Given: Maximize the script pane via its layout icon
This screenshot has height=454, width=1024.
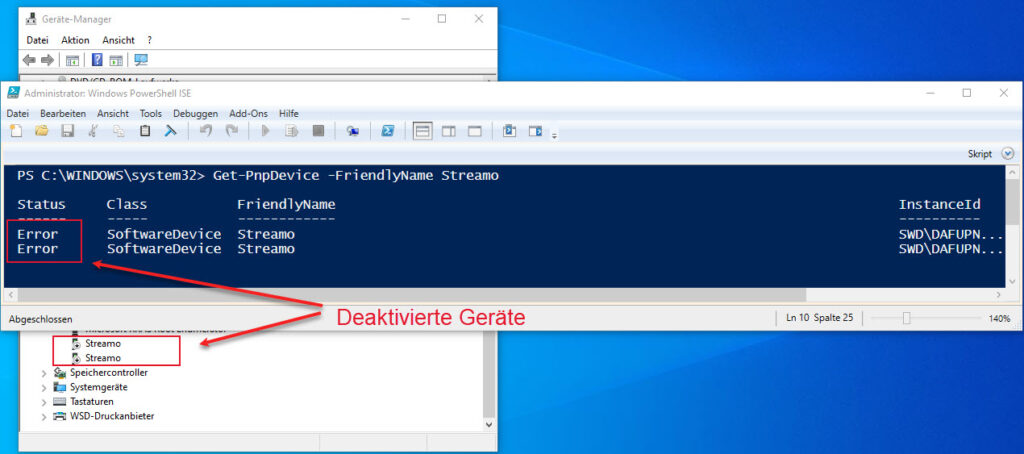Looking at the screenshot, I should 475,131.
